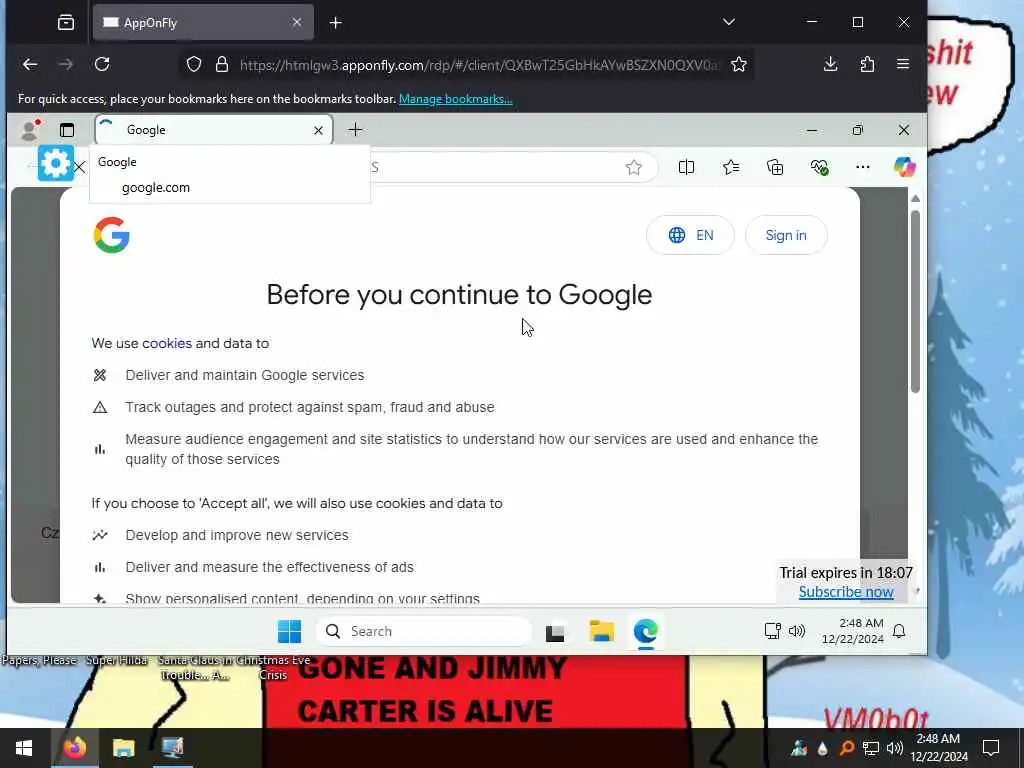The height and width of the screenshot is (768, 1024).
Task: Open Firefox hamburger application menu
Action: click(903, 64)
